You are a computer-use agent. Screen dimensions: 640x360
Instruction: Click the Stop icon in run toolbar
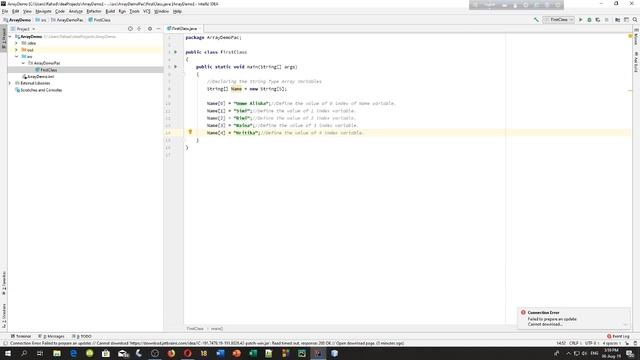click(607, 20)
